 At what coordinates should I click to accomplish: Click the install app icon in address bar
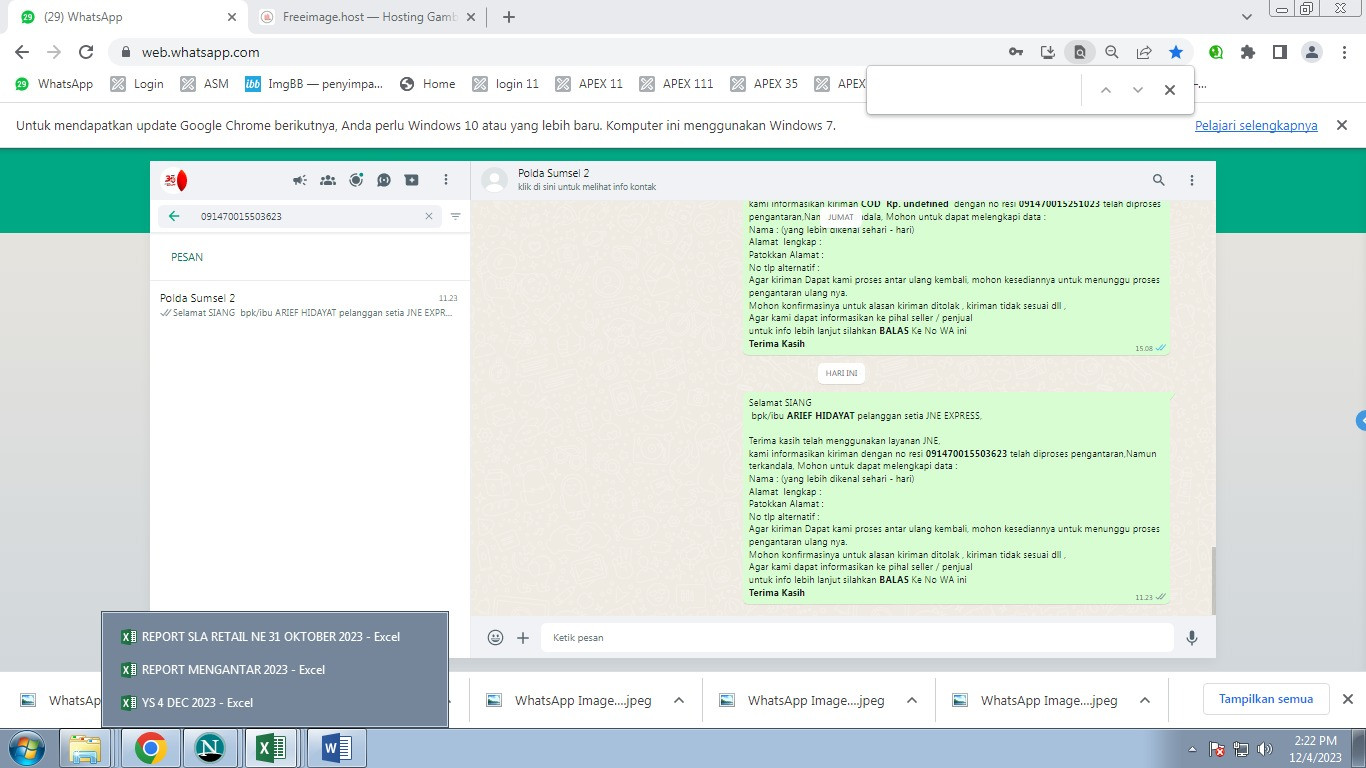click(1048, 52)
